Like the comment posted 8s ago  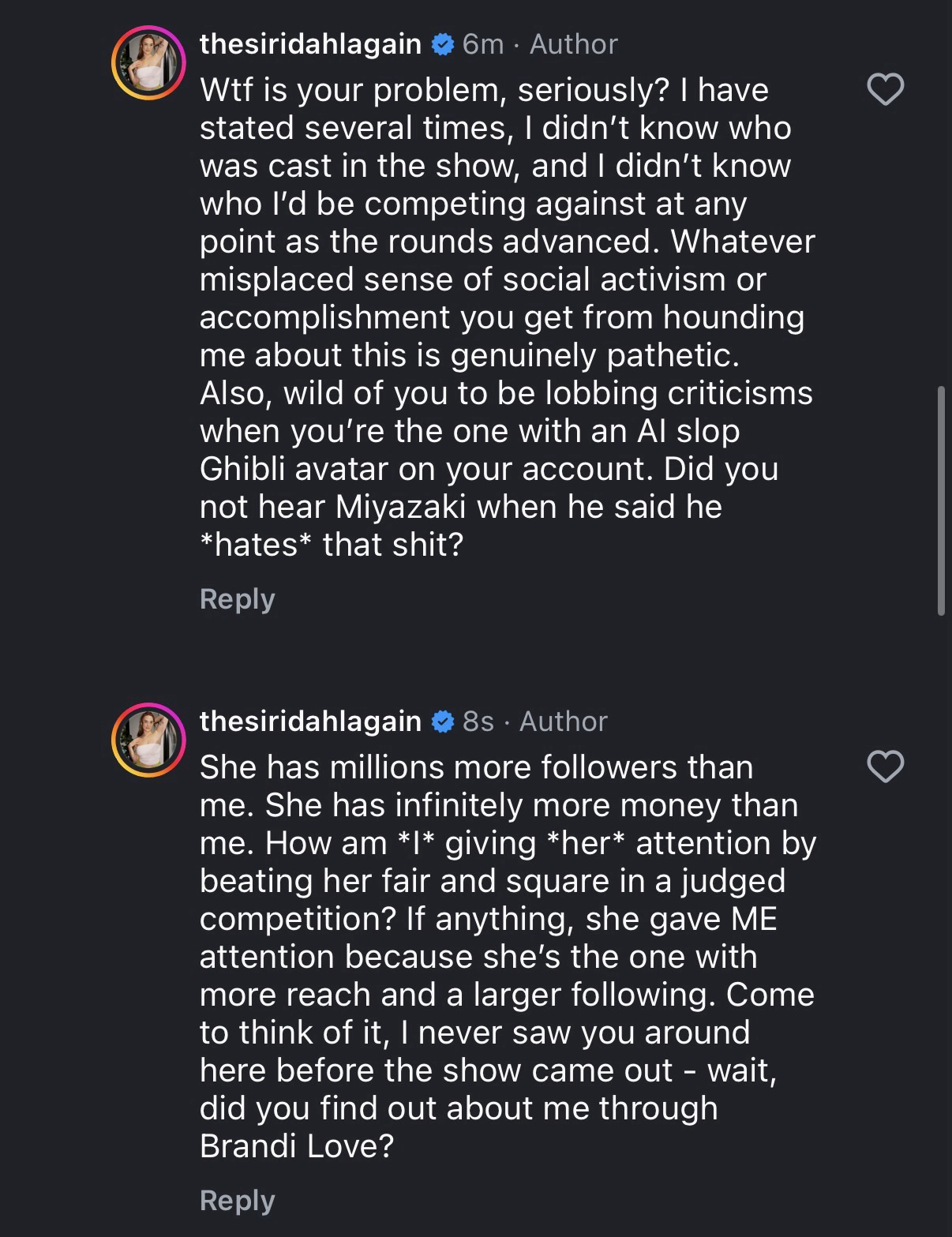(x=885, y=767)
